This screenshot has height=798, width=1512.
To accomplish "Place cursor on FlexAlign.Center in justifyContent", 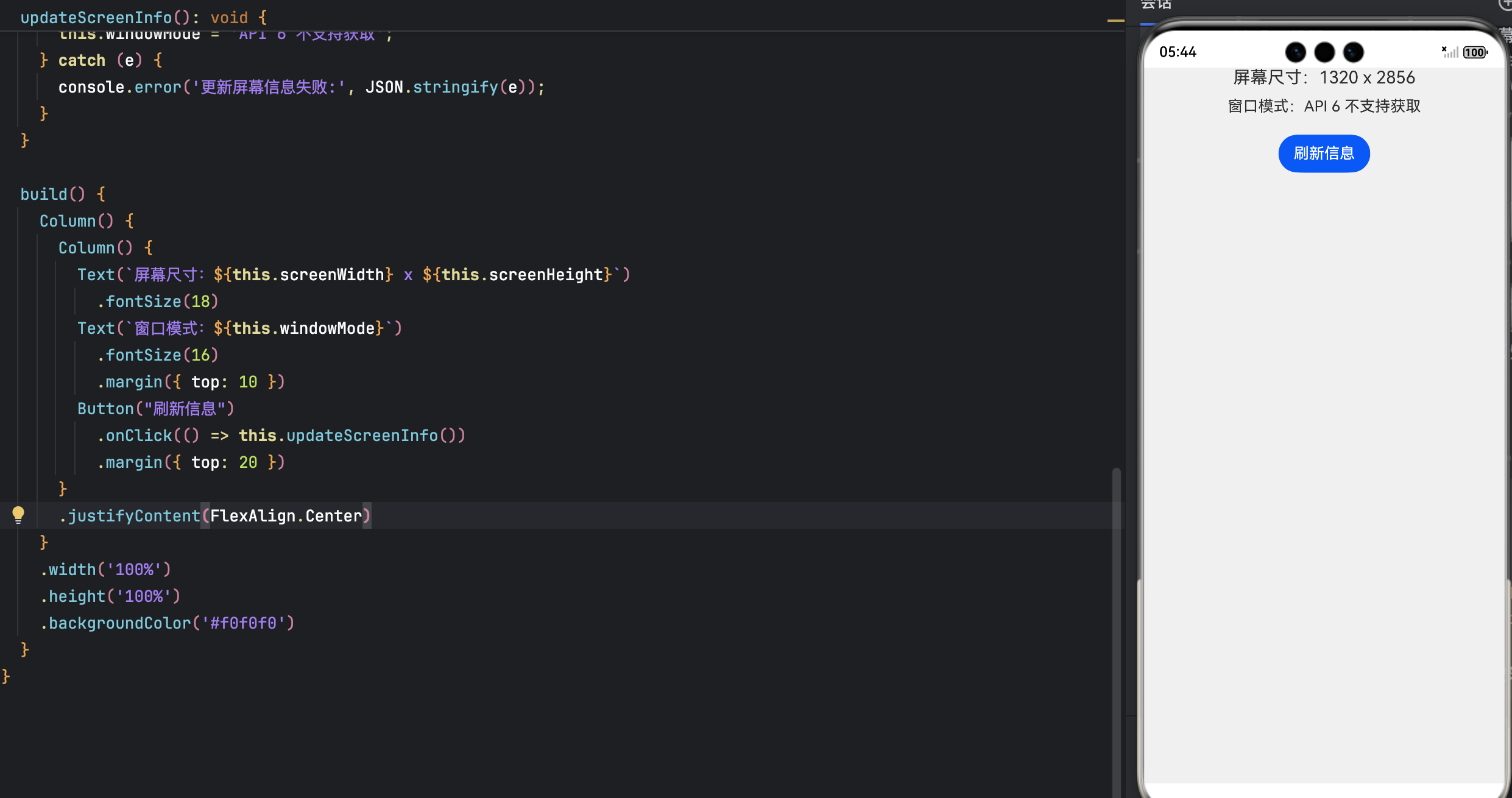I will (x=286, y=516).
